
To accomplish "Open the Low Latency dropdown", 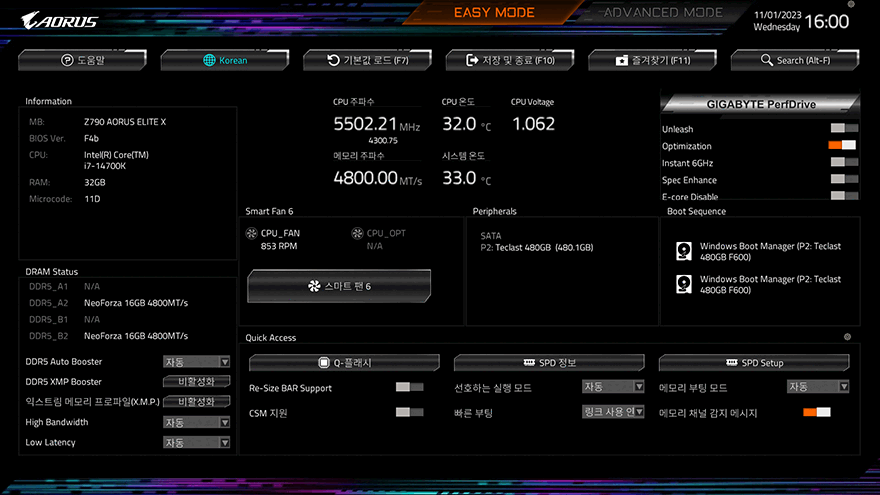I will click(x=196, y=443).
